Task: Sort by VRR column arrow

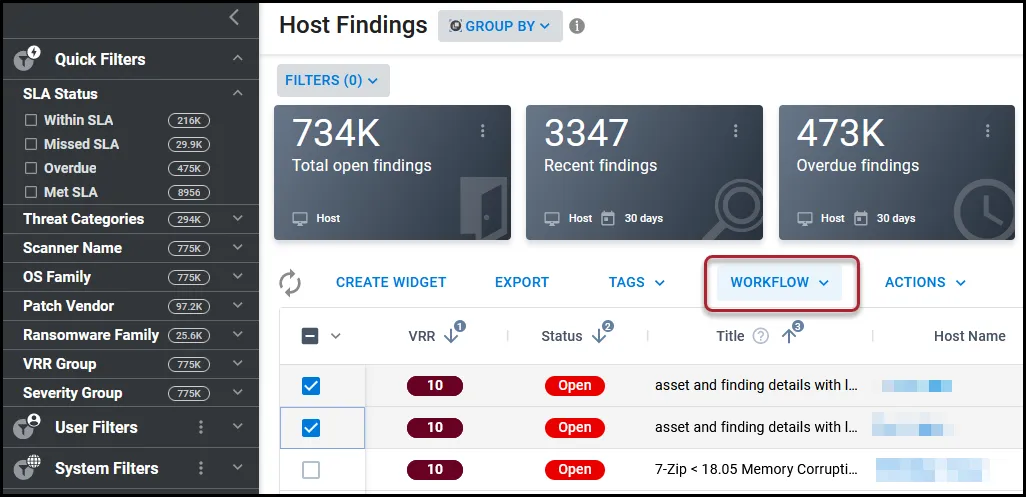Action: pos(450,335)
